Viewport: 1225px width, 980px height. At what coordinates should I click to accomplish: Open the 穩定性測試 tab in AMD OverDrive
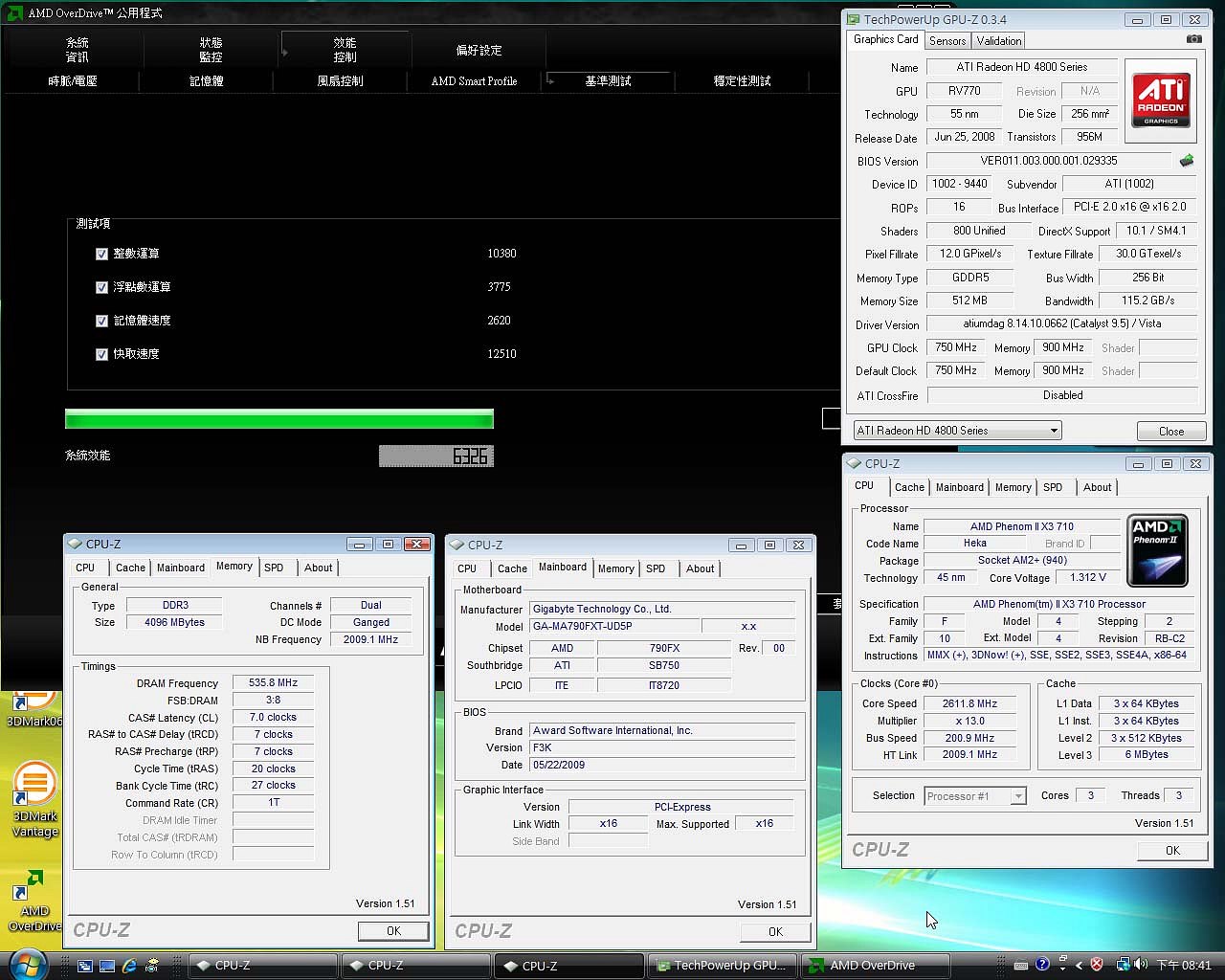pos(742,81)
